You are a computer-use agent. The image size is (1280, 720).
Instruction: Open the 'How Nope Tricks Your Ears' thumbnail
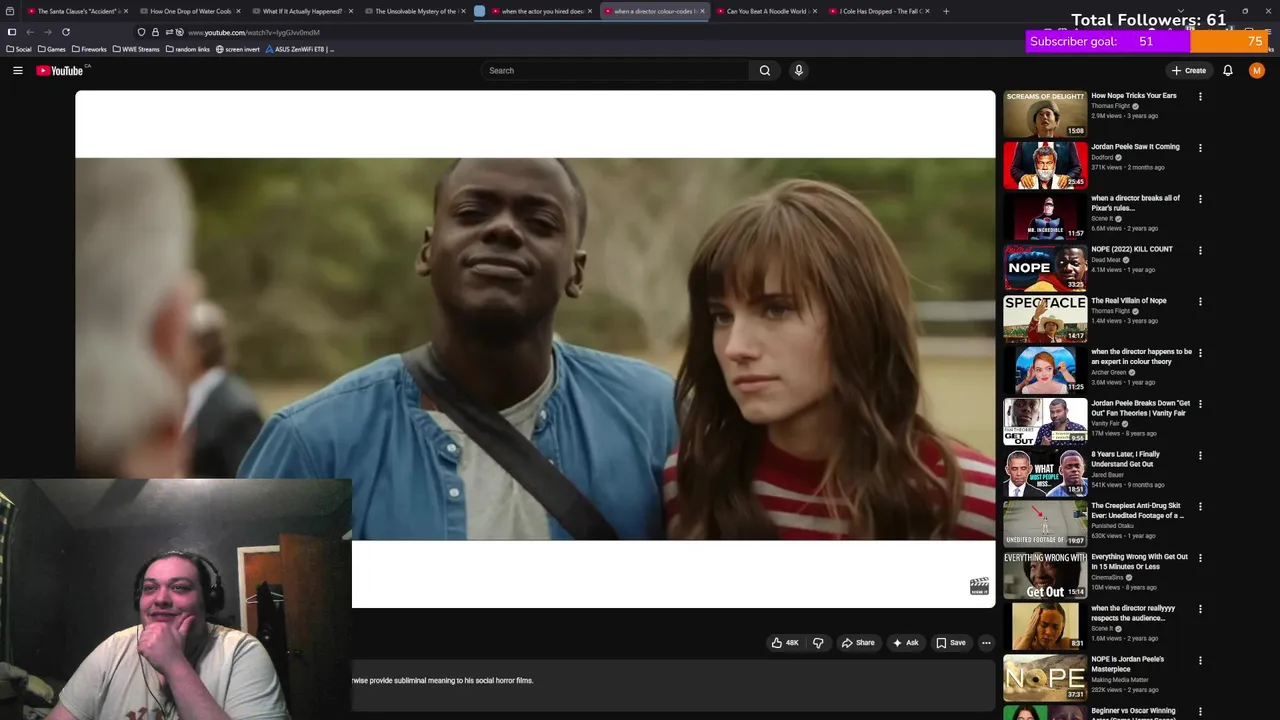pyautogui.click(x=1045, y=114)
